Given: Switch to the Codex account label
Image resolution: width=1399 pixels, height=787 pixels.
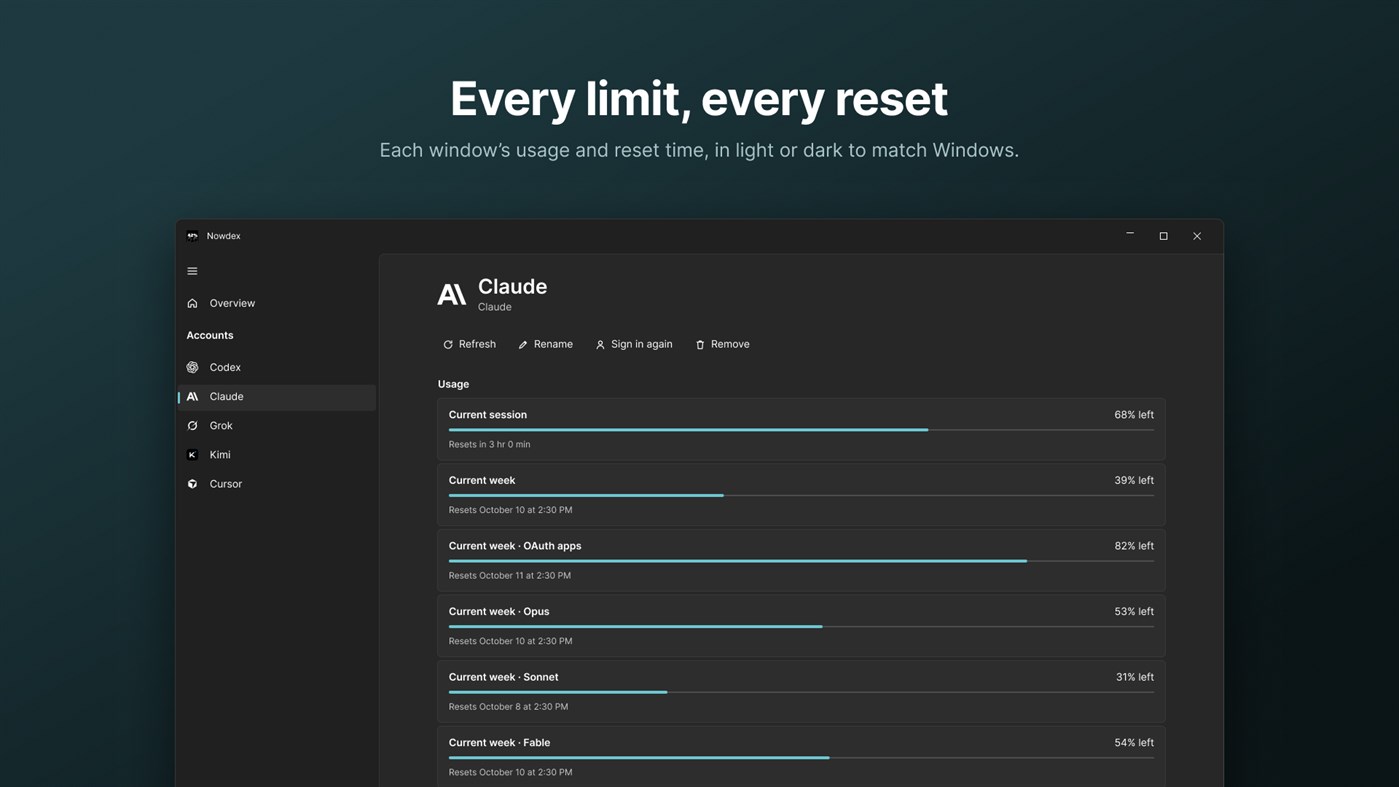Looking at the screenshot, I should (225, 367).
